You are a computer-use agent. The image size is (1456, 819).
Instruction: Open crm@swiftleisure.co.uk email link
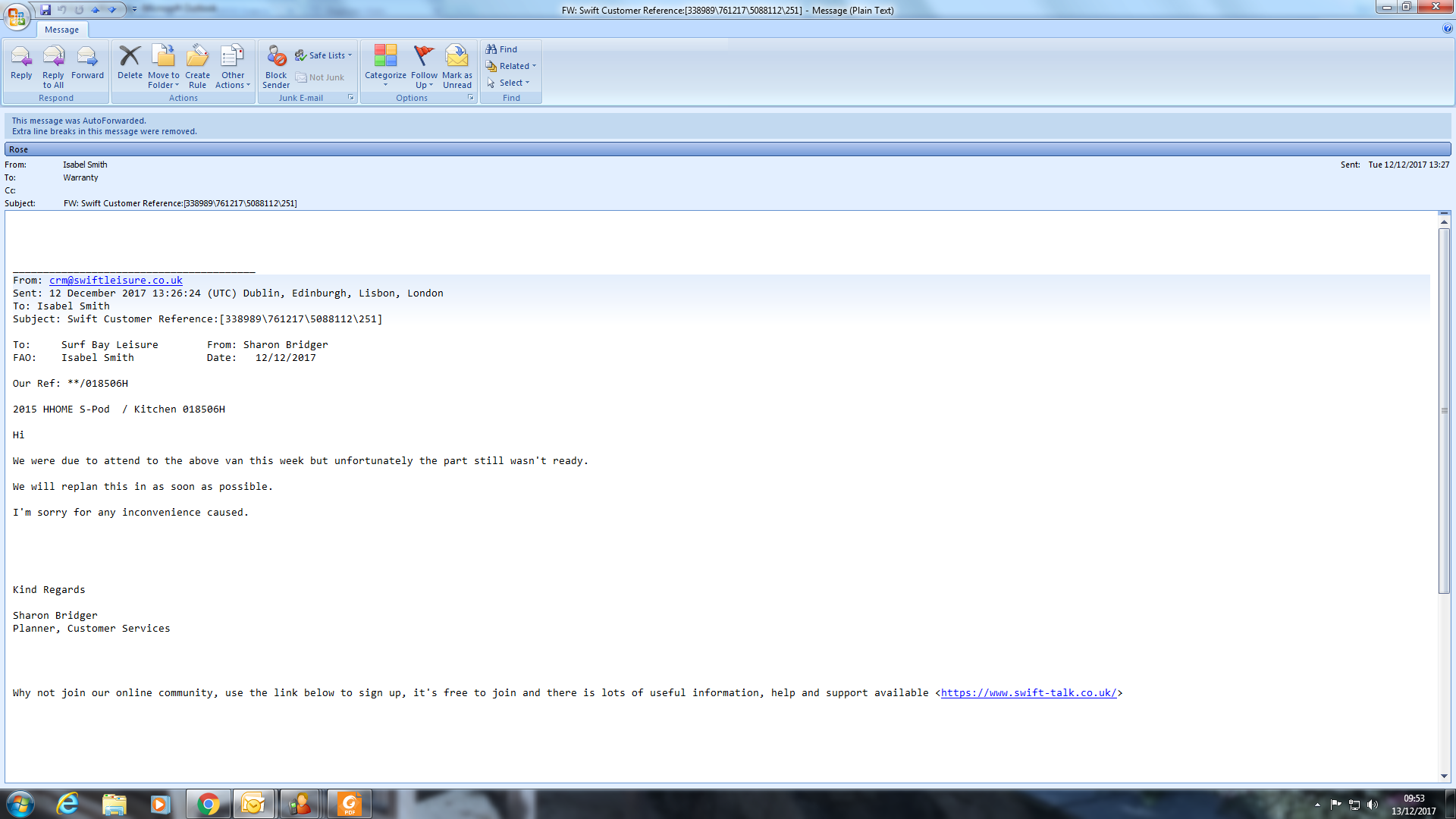tap(115, 281)
